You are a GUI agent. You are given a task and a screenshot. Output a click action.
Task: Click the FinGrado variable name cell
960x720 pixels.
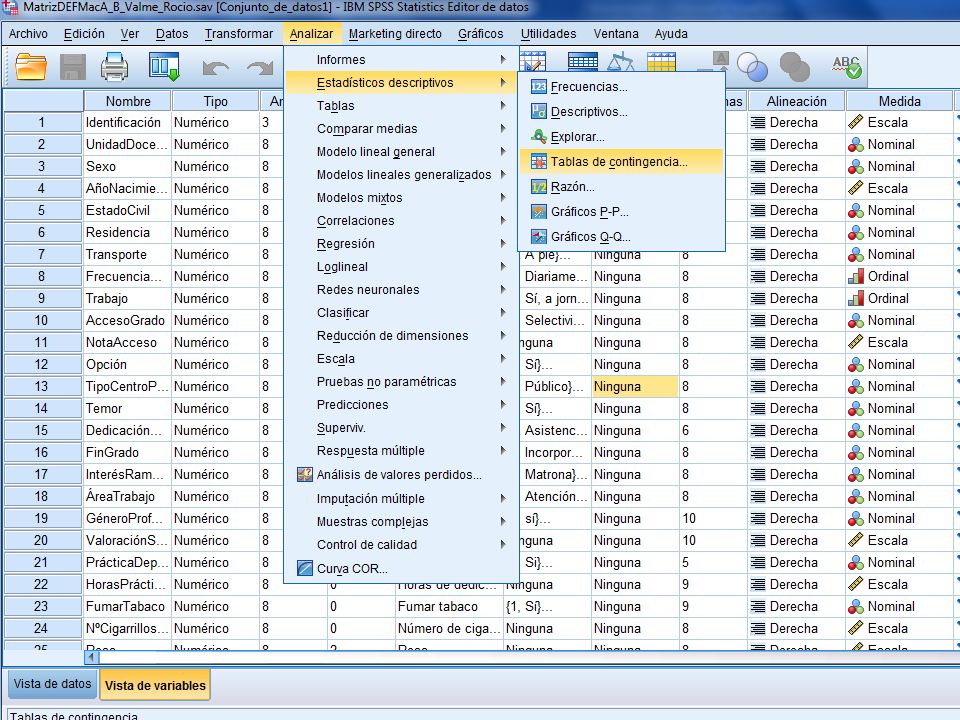pos(128,452)
